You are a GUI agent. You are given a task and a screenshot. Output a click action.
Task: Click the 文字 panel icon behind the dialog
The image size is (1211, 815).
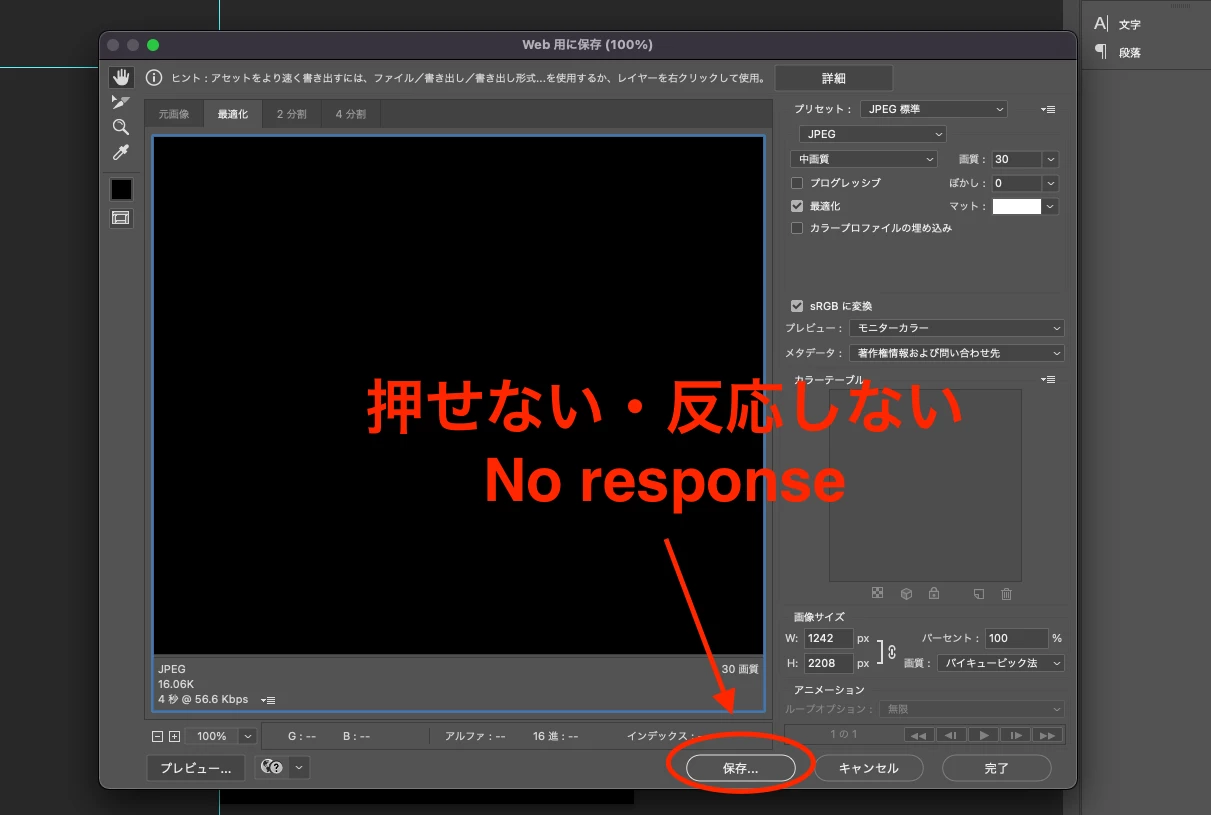pyautogui.click(x=1101, y=23)
